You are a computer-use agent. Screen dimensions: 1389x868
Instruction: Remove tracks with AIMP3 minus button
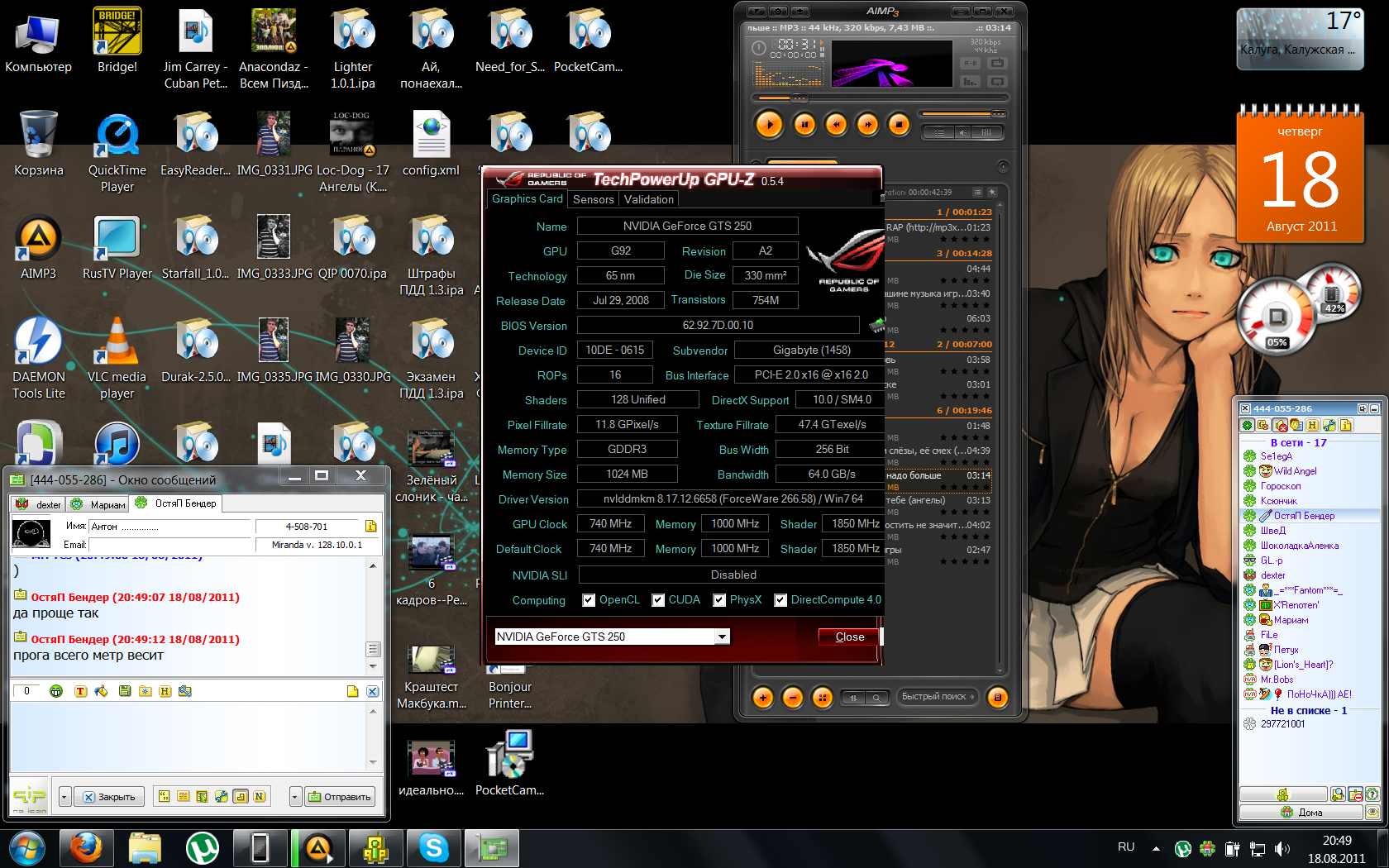792,698
